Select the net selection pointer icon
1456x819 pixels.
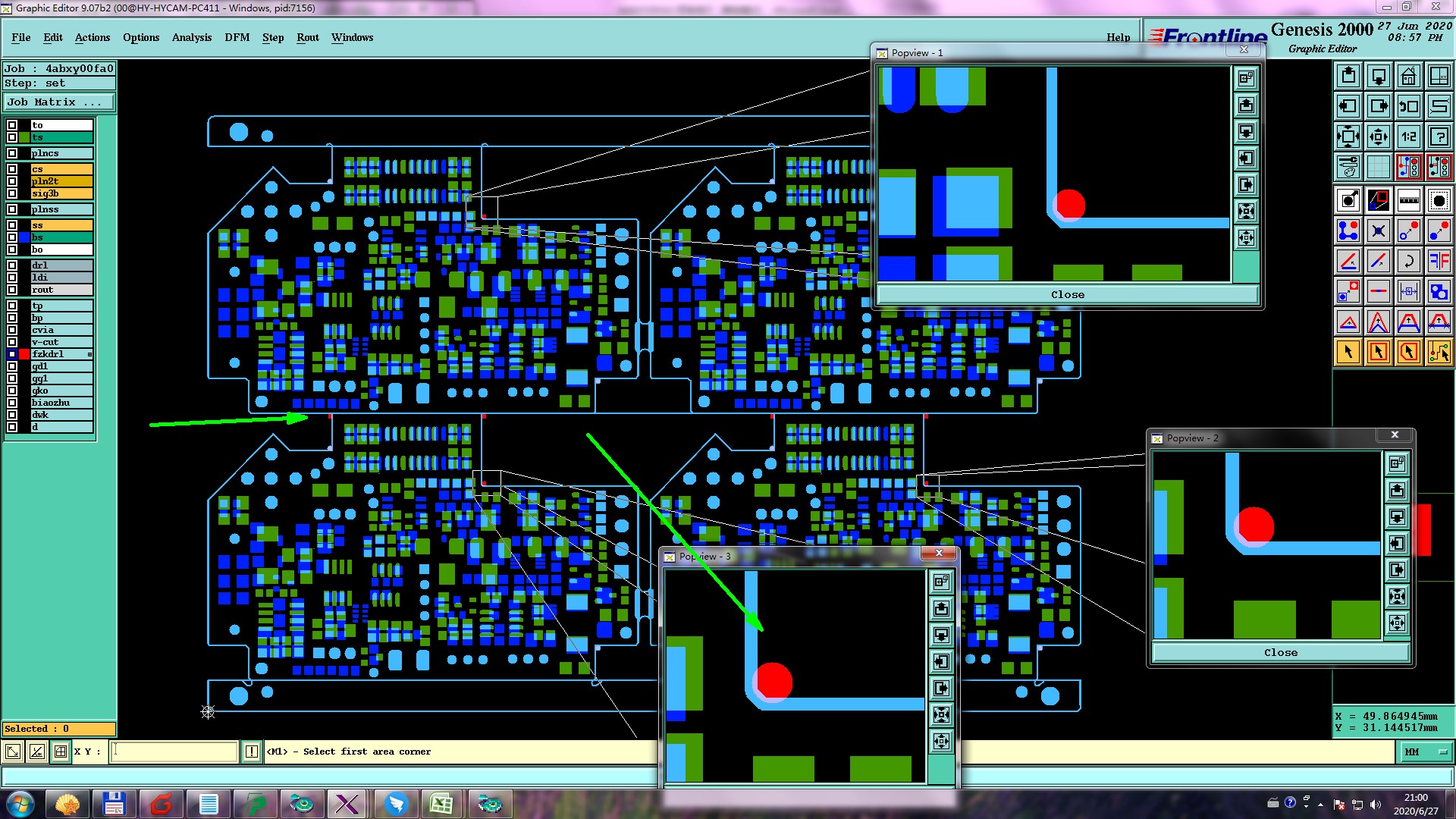click(x=1439, y=352)
